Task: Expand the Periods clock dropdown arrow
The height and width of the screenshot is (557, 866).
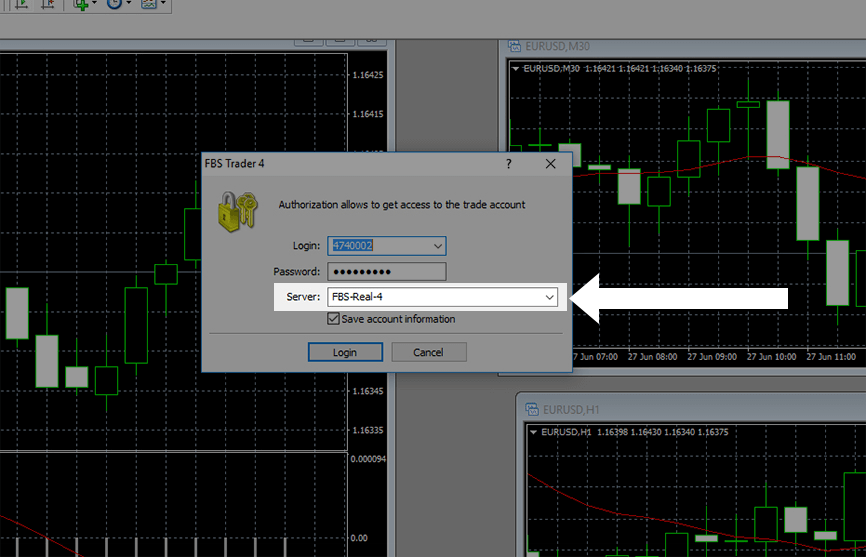Action: click(x=129, y=4)
